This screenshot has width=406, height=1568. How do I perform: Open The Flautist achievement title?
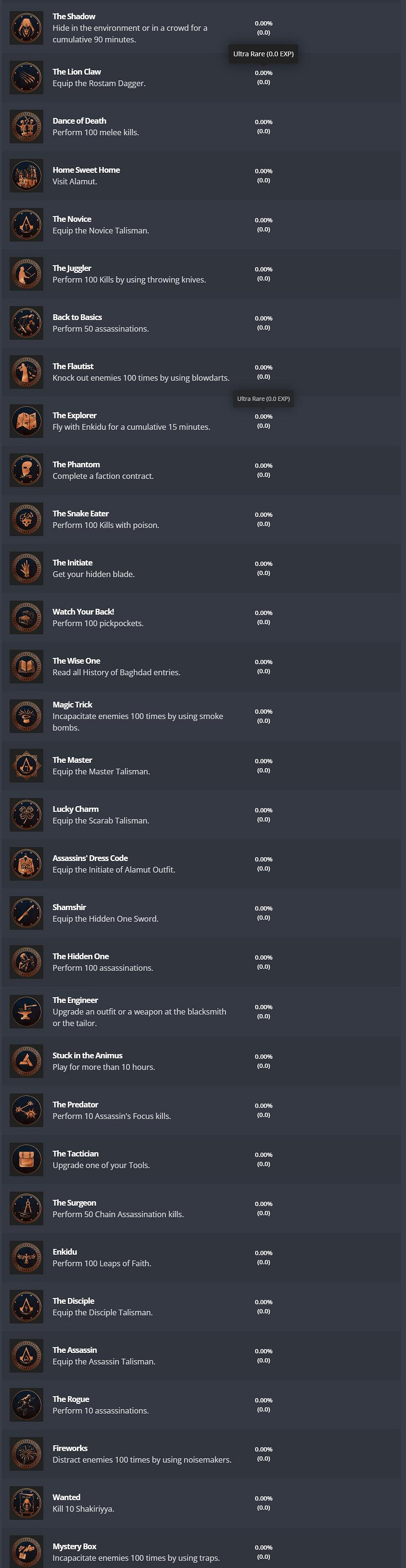point(73,366)
